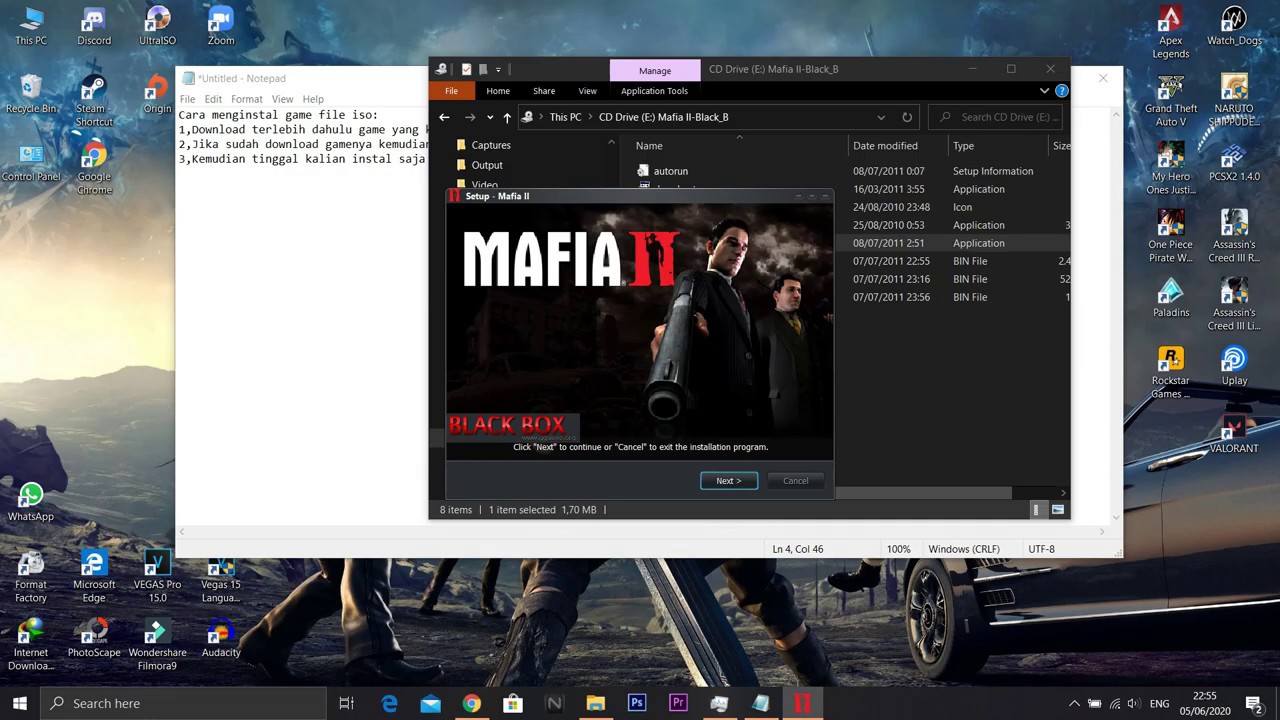Open Notepad Edit menu
1280x720 pixels.
pos(213,99)
